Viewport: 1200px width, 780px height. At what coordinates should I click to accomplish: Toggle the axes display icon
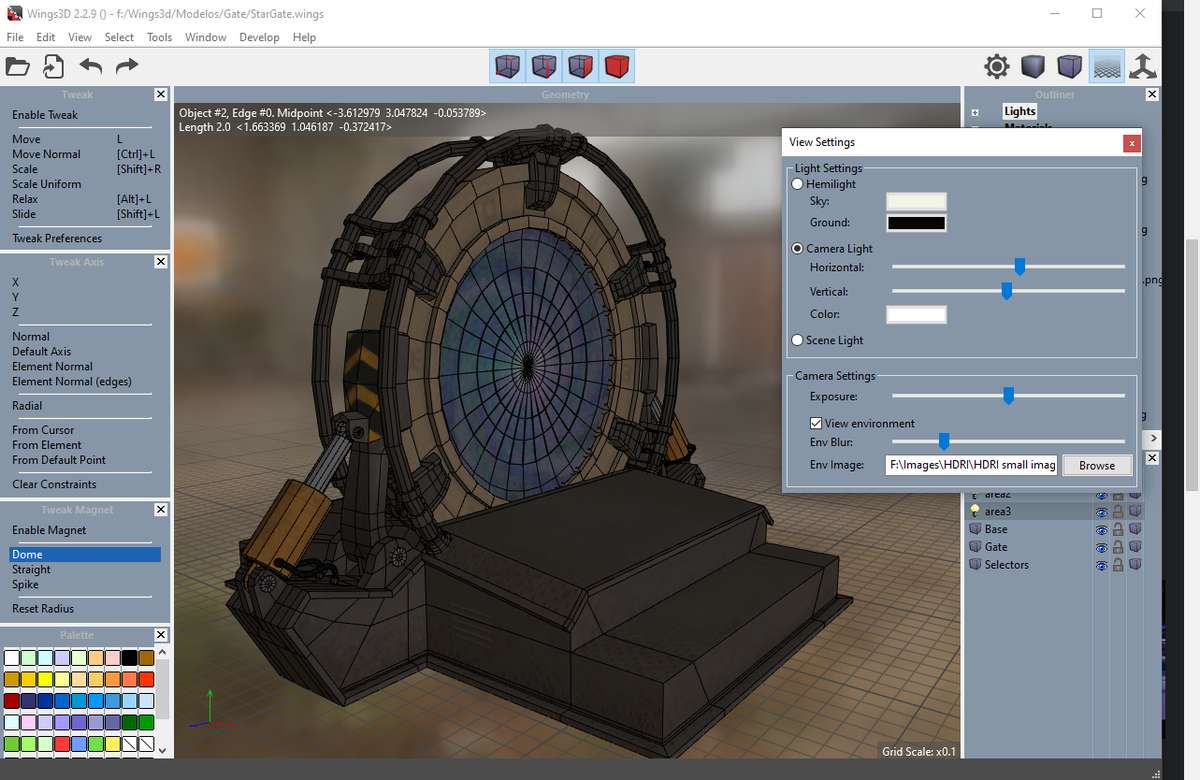click(x=1142, y=67)
